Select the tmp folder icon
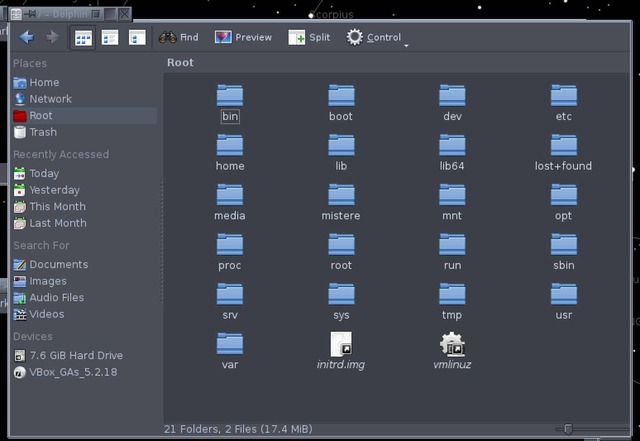 coord(452,294)
